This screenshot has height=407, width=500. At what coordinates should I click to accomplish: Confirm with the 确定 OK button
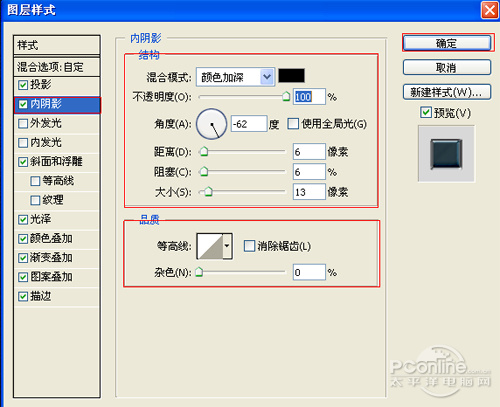[x=447, y=43]
